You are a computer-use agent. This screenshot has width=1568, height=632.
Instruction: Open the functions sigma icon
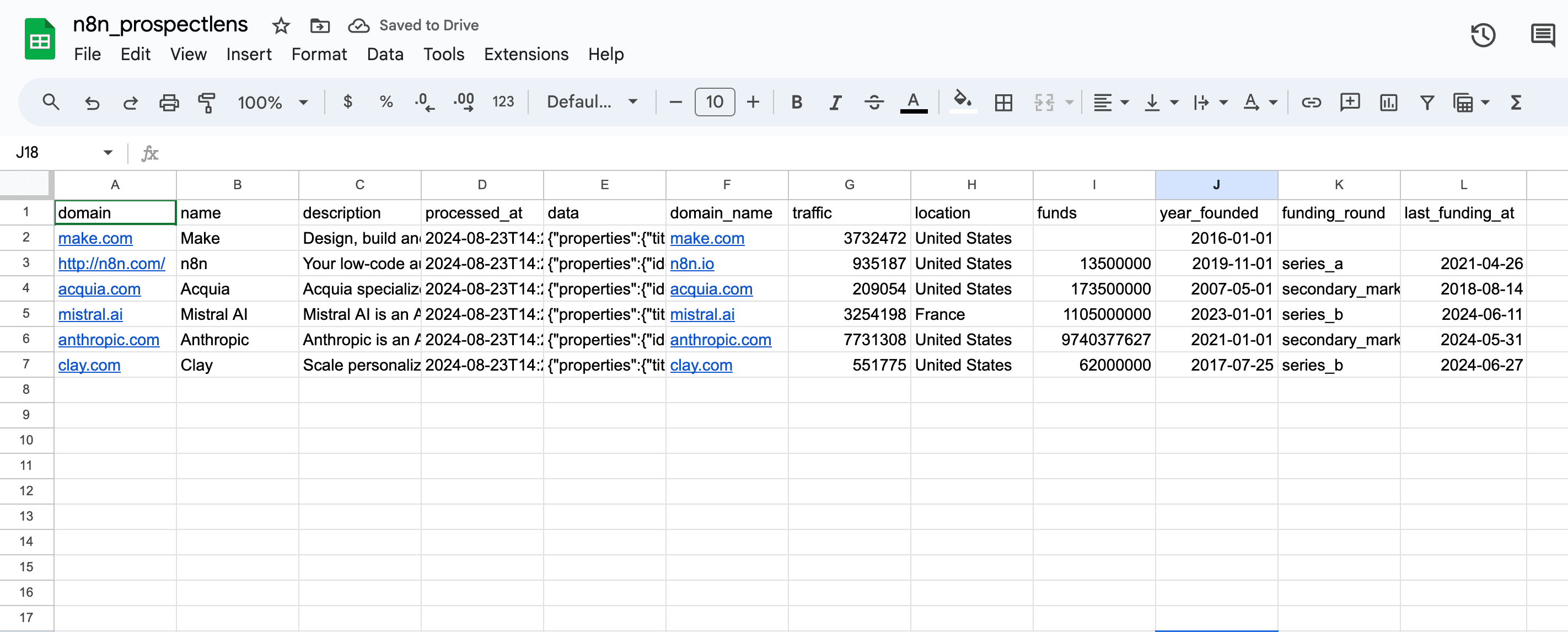coord(1516,102)
